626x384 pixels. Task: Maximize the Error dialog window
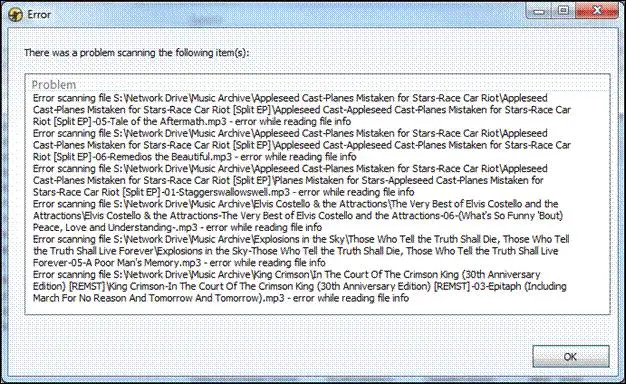tap(564, 11)
